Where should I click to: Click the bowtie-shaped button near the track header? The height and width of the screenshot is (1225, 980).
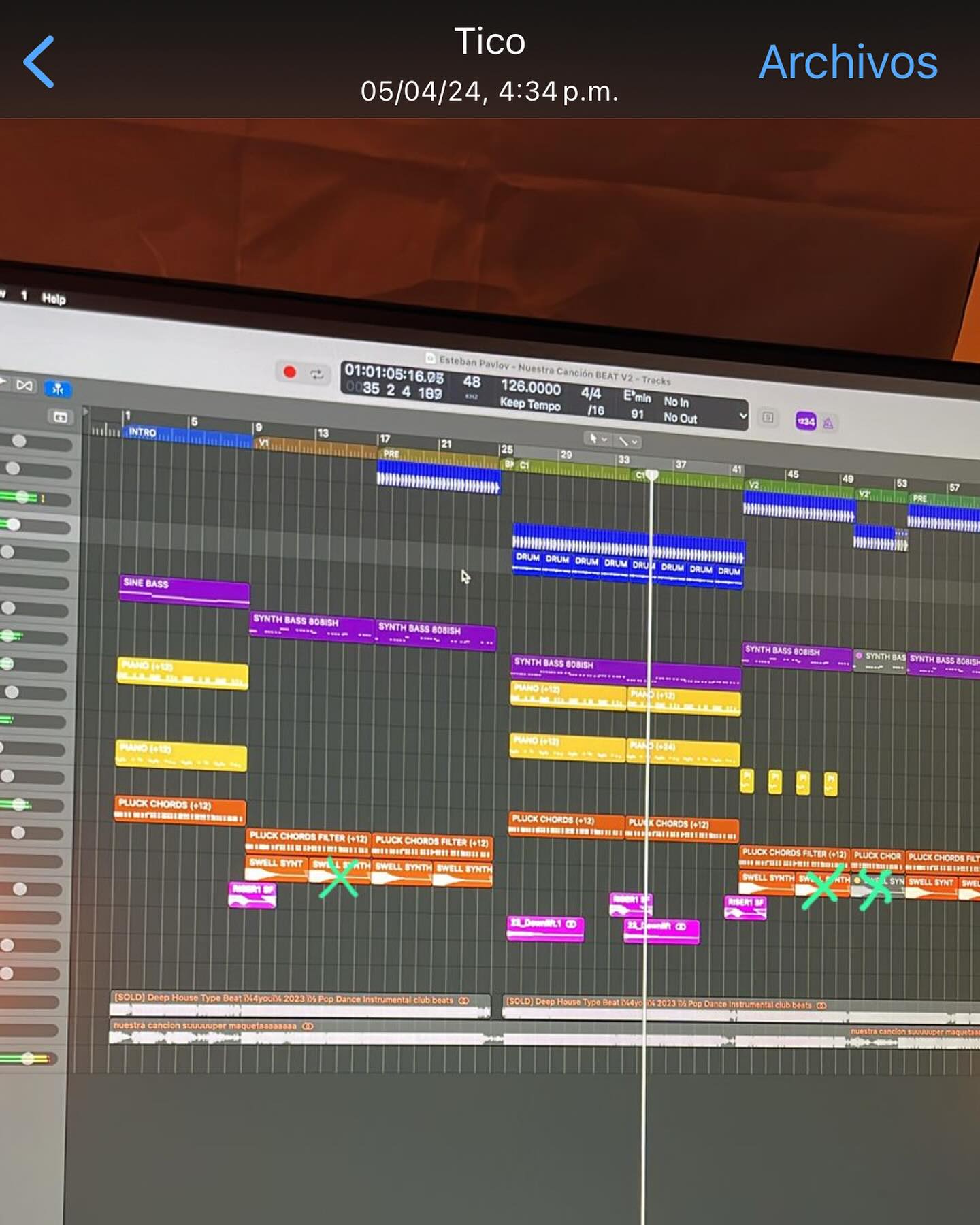tap(24, 386)
